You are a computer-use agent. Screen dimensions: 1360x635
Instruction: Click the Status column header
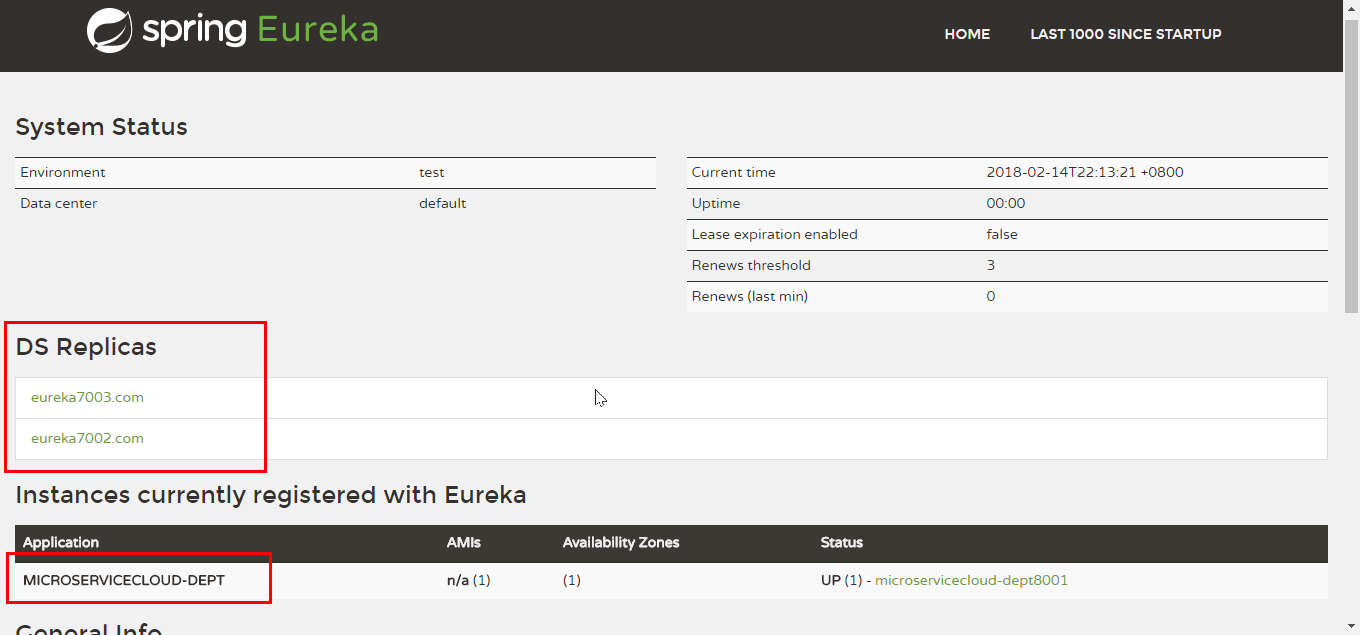point(841,542)
